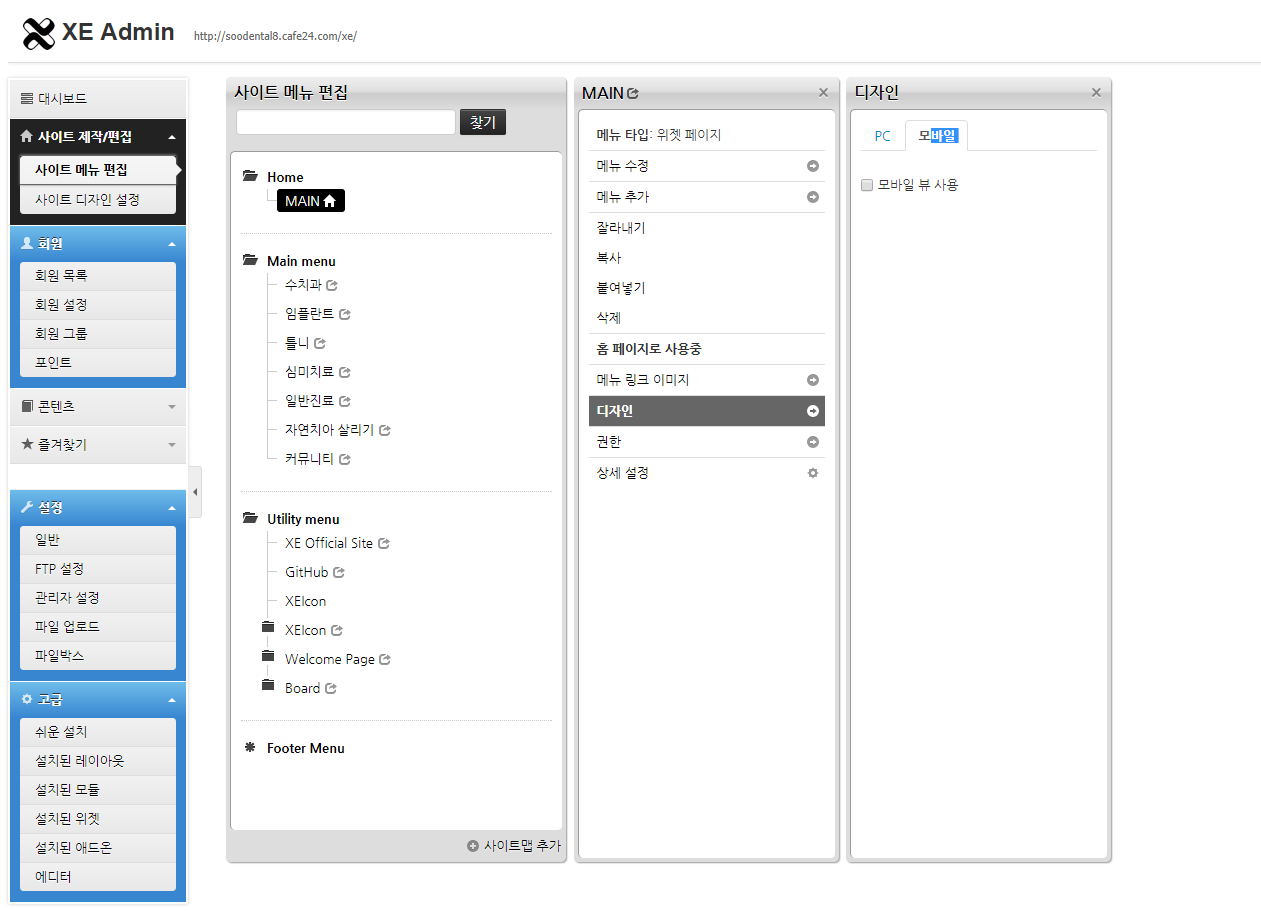The width and height of the screenshot is (1261, 911).
Task: Click plus icon for 사이트맵 추가
Action: click(473, 846)
